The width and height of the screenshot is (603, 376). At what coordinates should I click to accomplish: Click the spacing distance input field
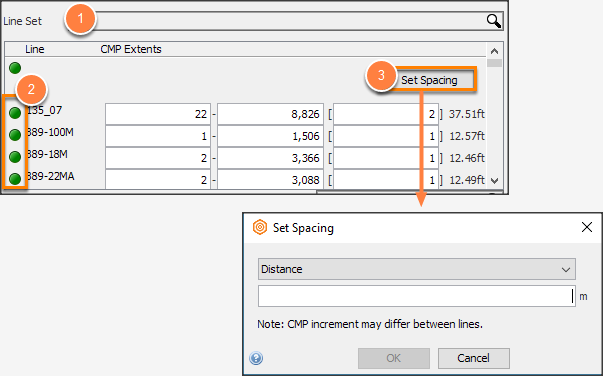pos(417,296)
